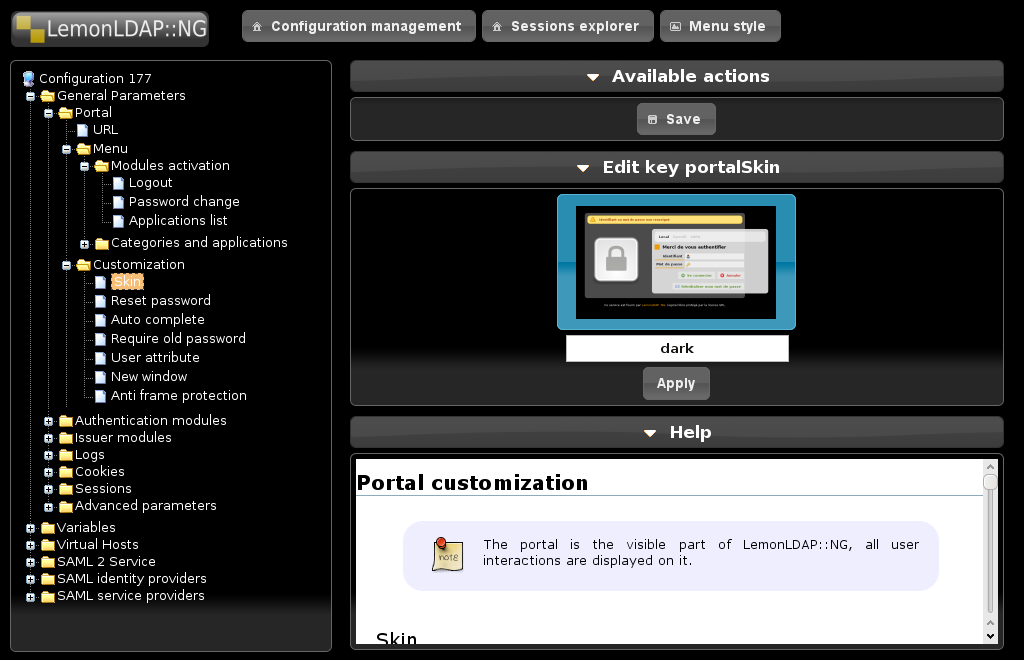Expand the Cookies node
This screenshot has height=660, width=1024.
pos(48,473)
